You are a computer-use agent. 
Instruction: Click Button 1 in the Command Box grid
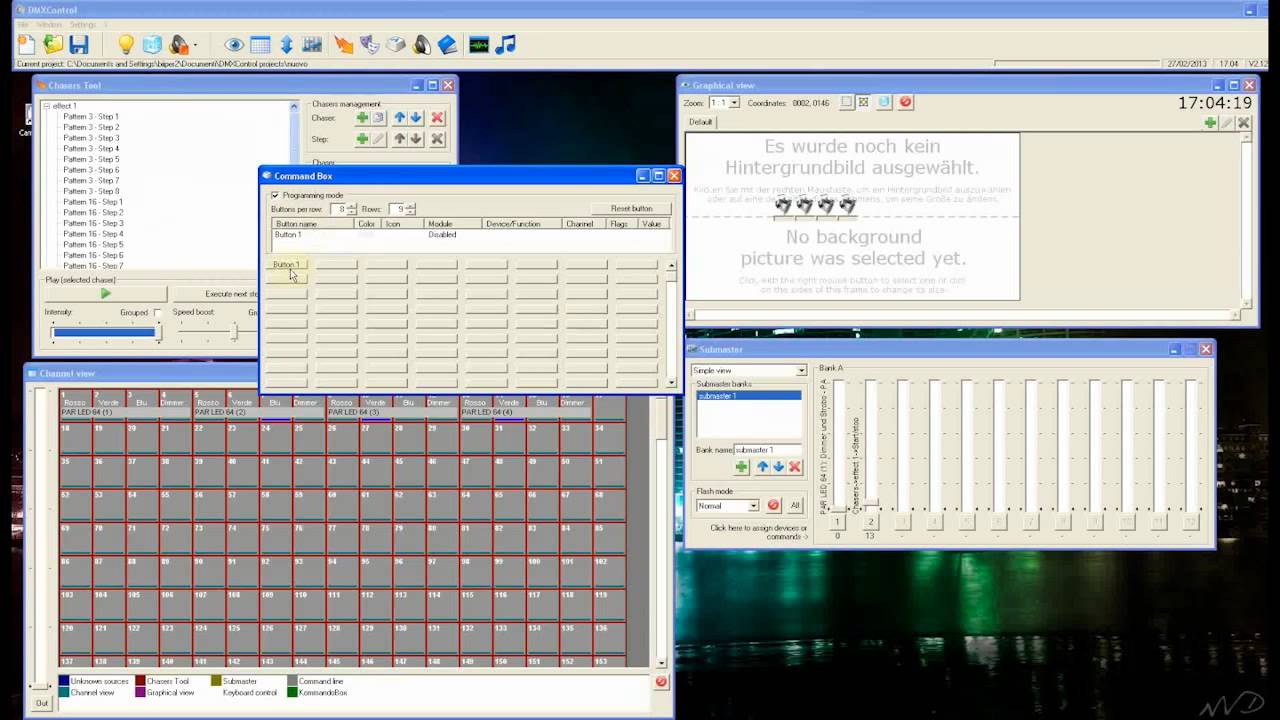coord(286,265)
